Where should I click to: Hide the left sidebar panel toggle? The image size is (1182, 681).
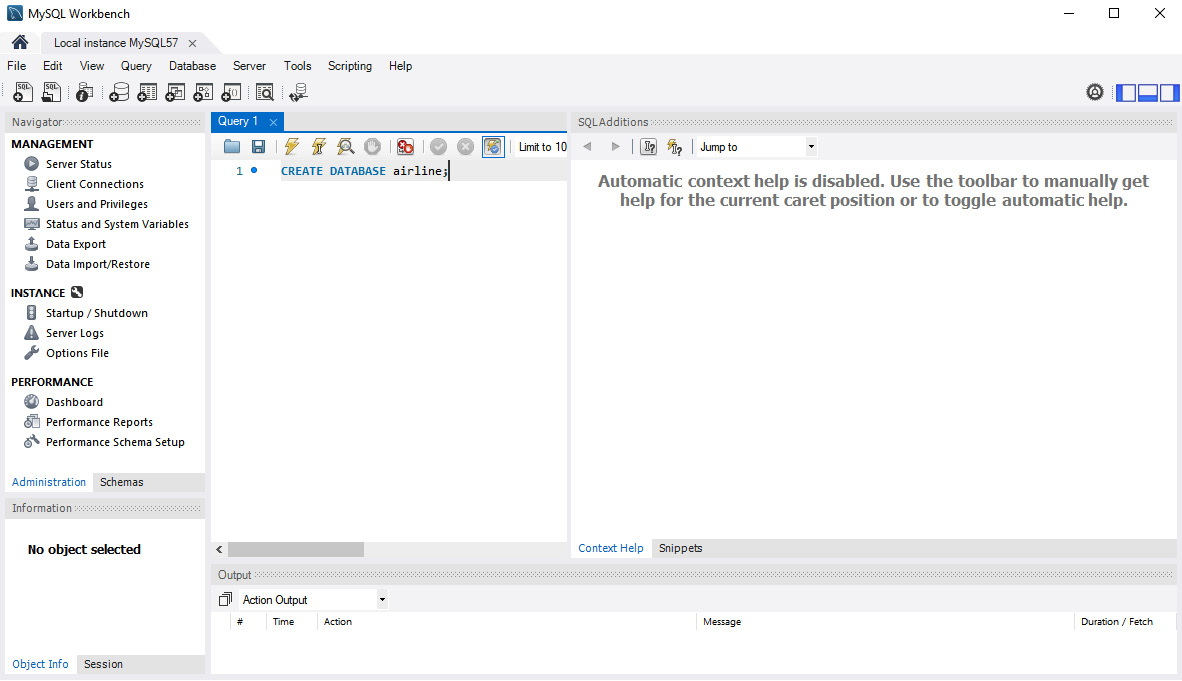click(x=1126, y=93)
